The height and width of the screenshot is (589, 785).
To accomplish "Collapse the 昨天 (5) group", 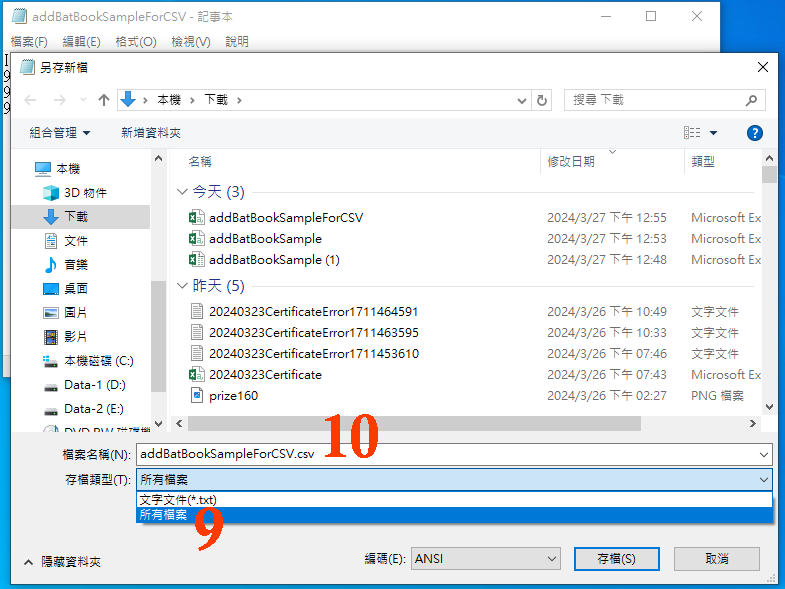I will (182, 286).
